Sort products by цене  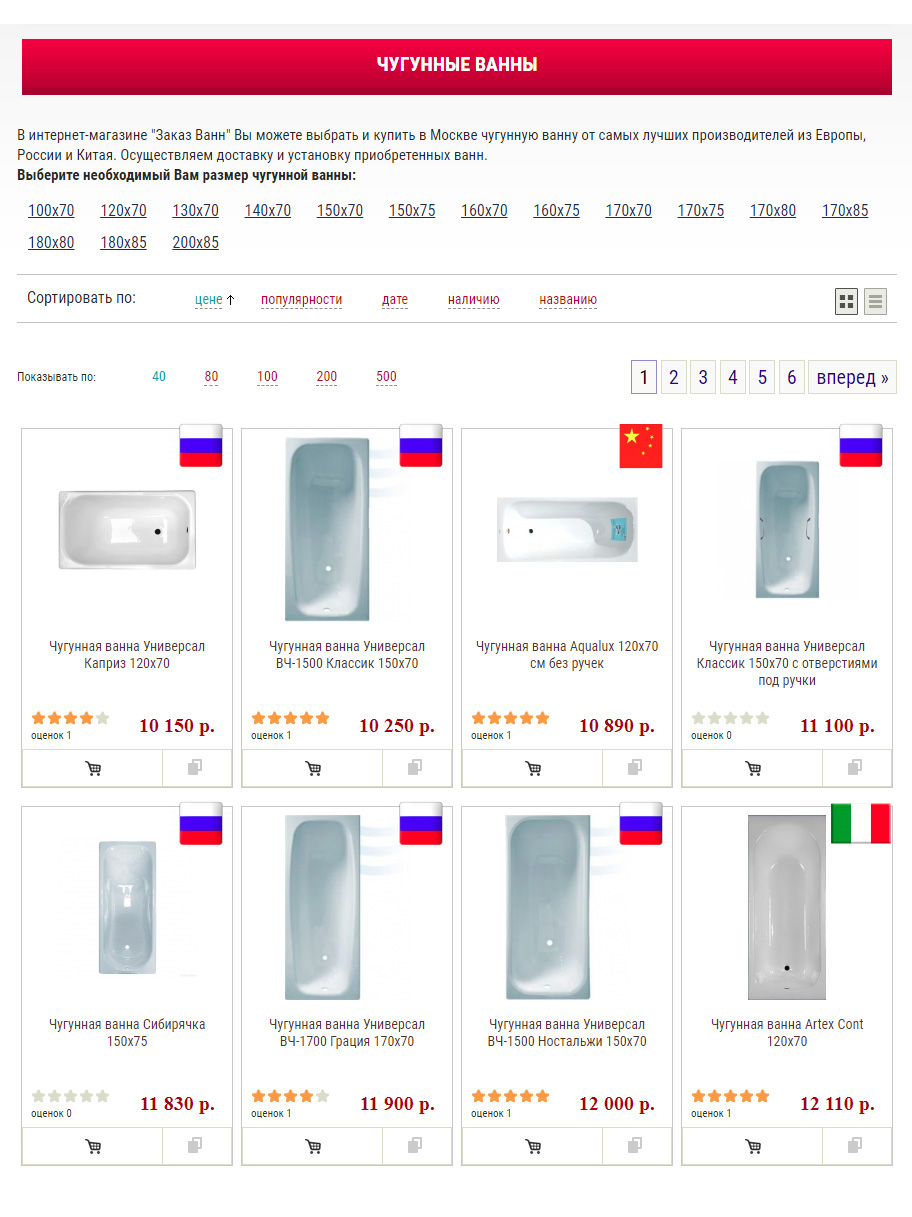209,299
